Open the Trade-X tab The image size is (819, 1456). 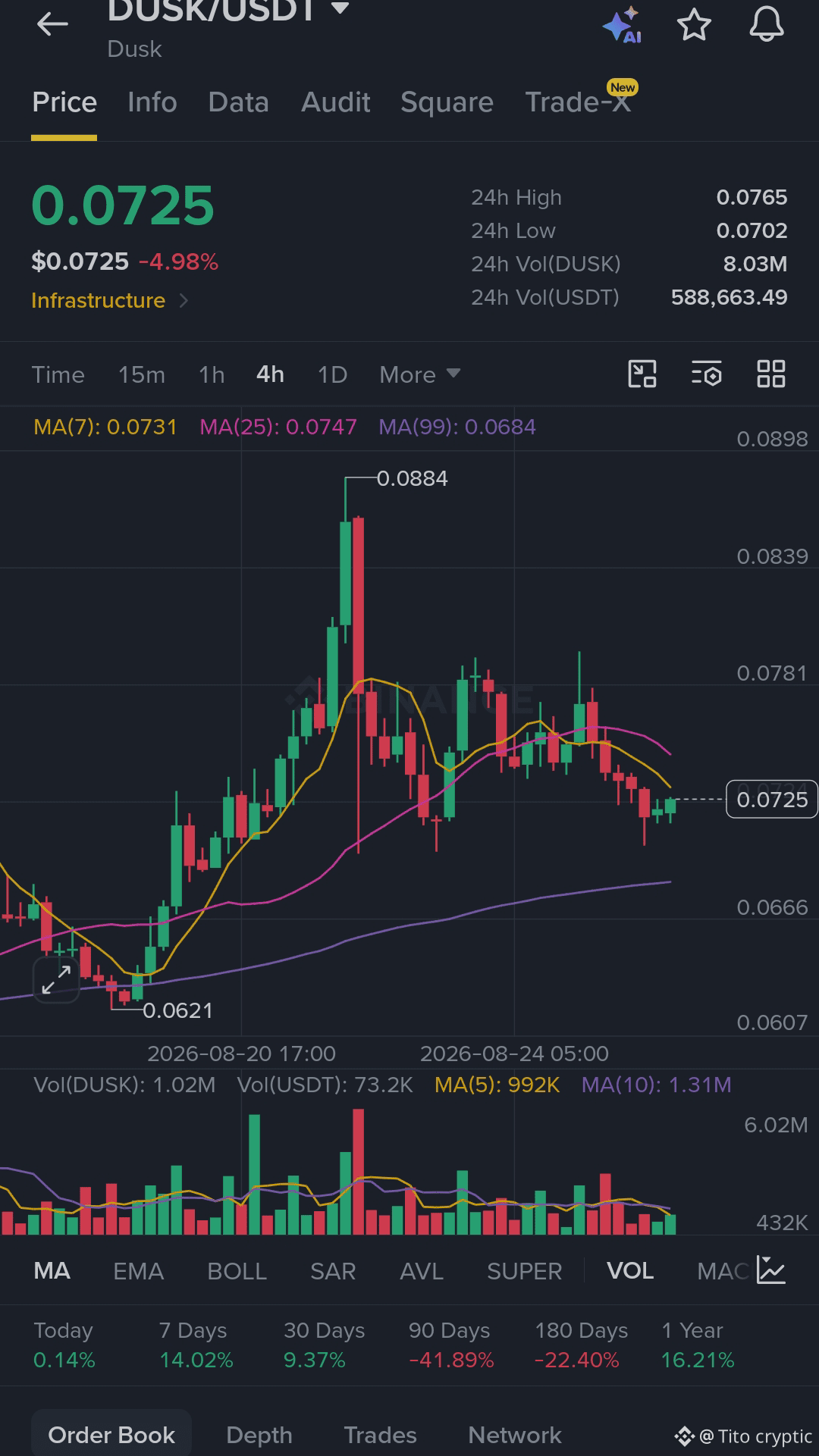(578, 102)
